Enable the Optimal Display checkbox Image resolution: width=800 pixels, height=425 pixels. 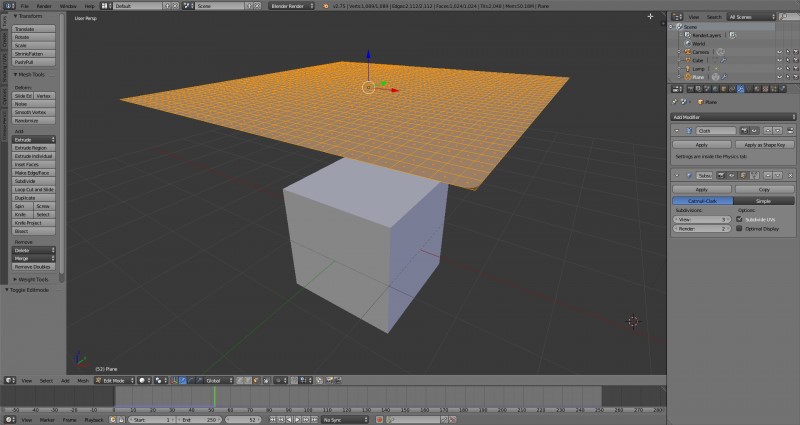click(x=739, y=229)
